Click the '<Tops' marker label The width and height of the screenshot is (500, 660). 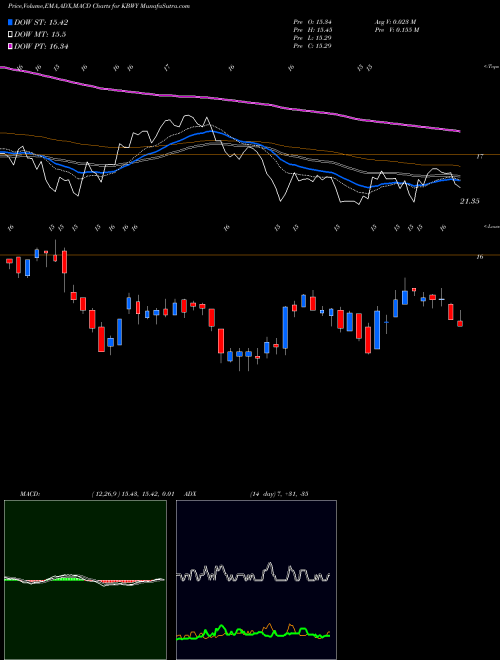click(492, 67)
